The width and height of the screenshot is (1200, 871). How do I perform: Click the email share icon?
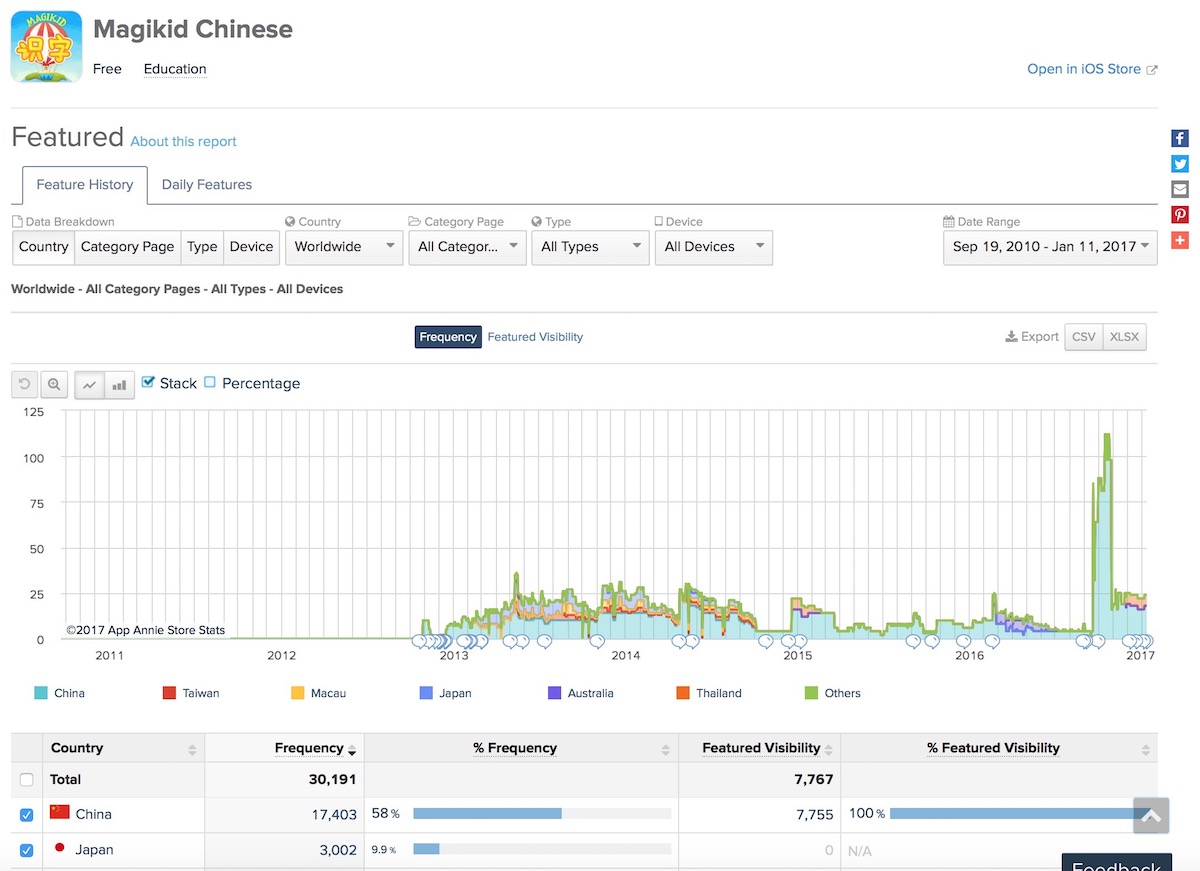tap(1180, 189)
